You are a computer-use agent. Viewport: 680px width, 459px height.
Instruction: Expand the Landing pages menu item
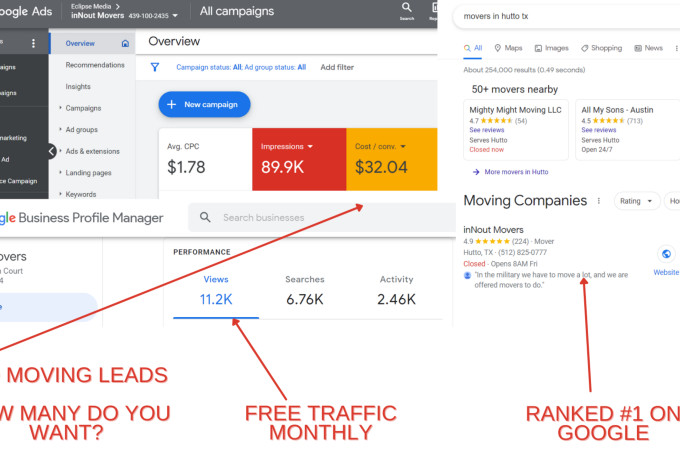61,172
